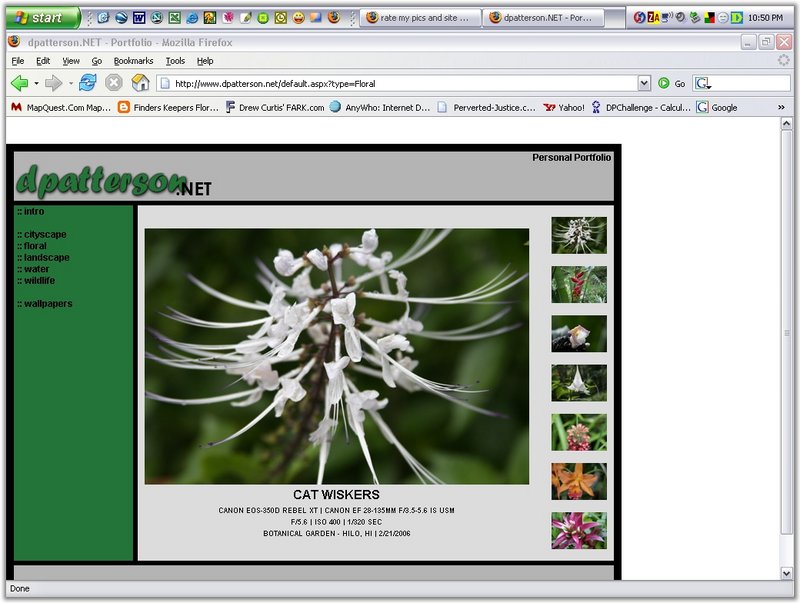The width and height of the screenshot is (800, 603).
Task: Click the Windows start button
Action: pyautogui.click(x=43, y=18)
